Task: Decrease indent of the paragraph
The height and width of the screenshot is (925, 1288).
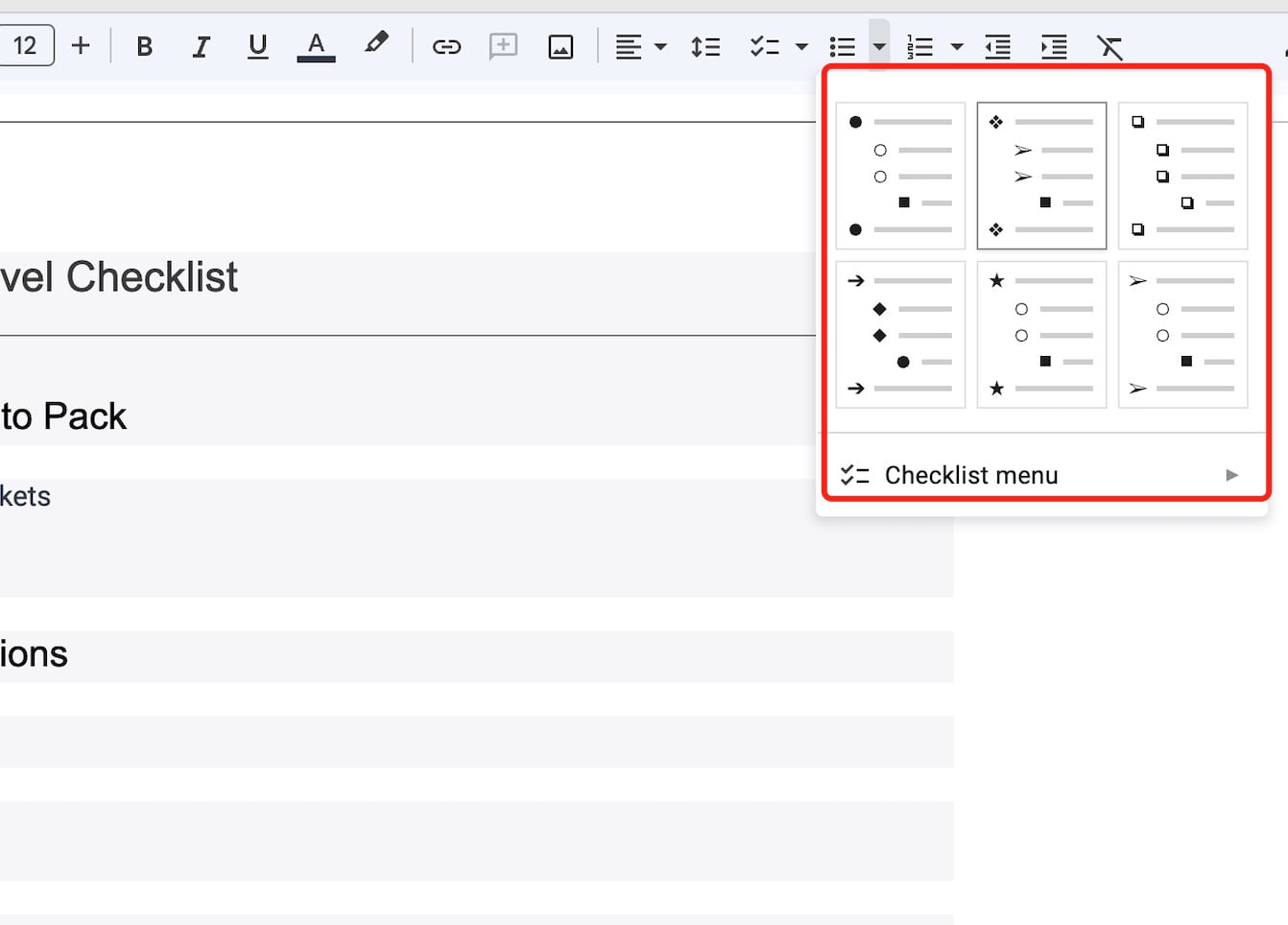Action: click(x=997, y=46)
